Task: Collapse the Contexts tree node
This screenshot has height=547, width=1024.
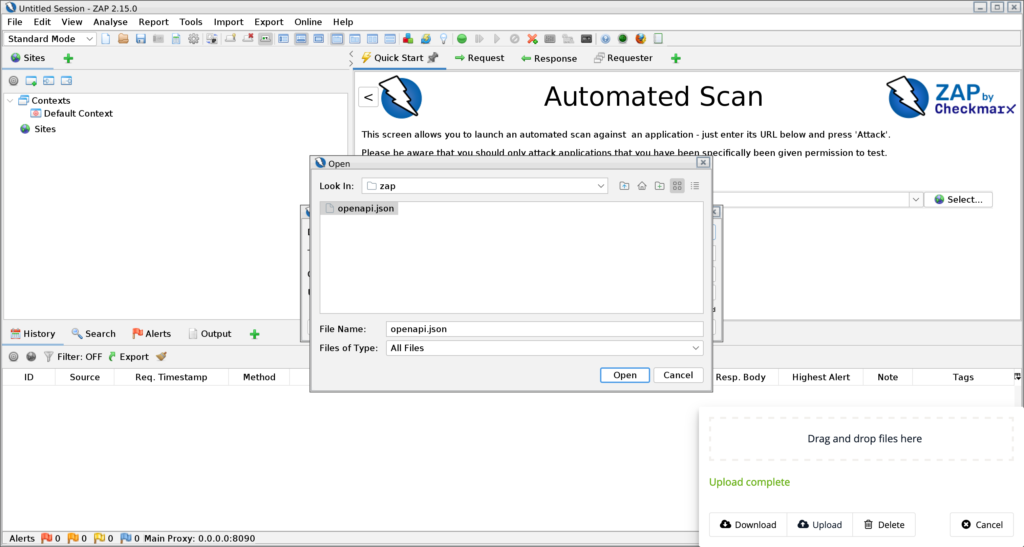Action: click(x=10, y=101)
